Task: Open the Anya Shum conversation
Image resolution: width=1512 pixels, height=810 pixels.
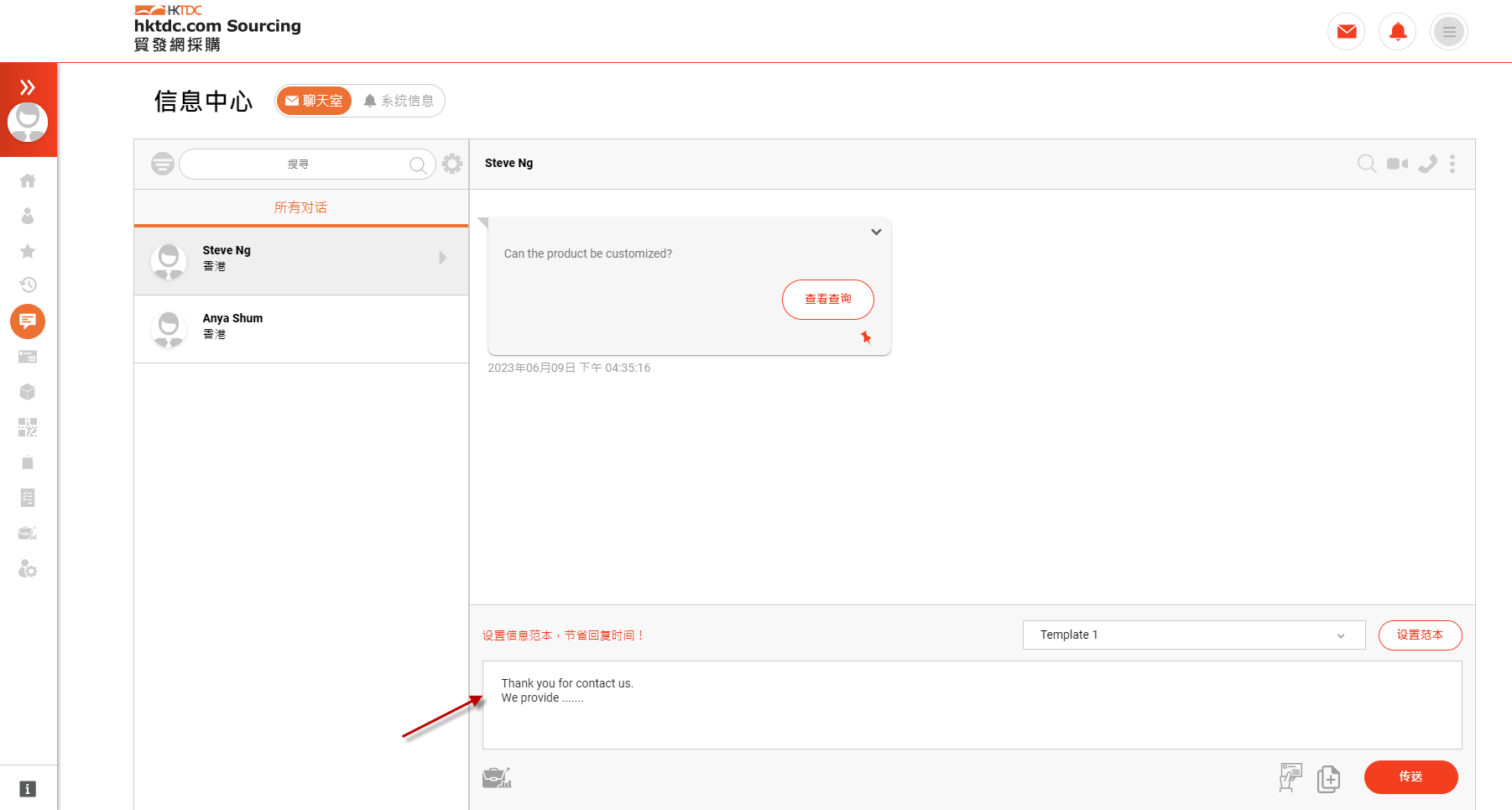Action: pyautogui.click(x=301, y=329)
